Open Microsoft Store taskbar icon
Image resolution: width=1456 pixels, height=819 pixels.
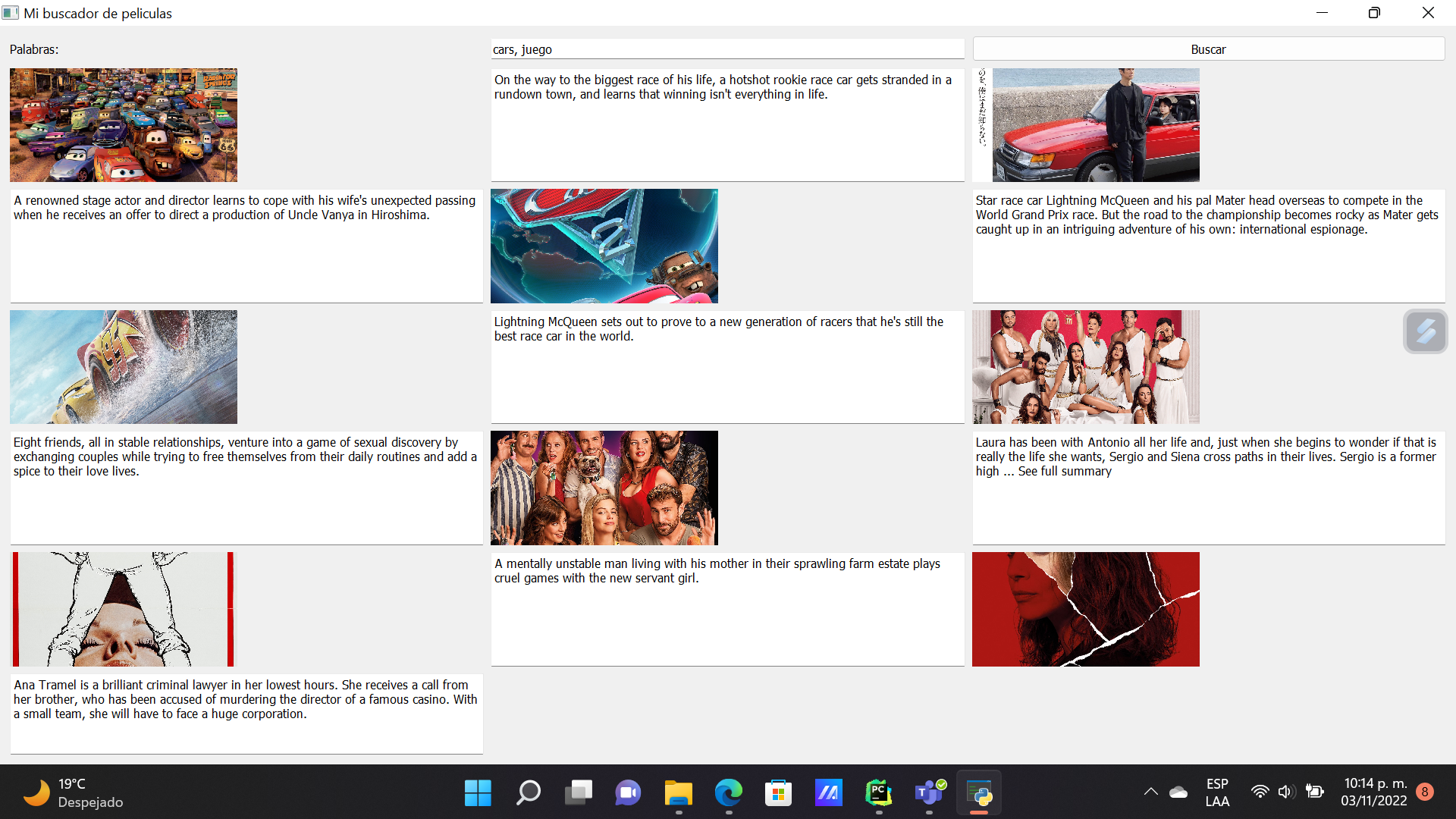click(778, 793)
